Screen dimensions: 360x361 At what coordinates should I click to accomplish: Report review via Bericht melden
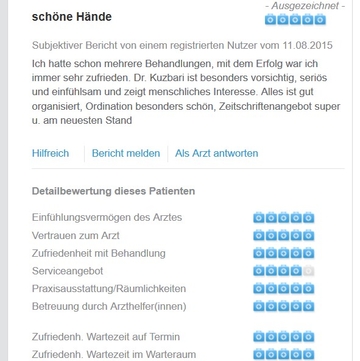tap(126, 153)
